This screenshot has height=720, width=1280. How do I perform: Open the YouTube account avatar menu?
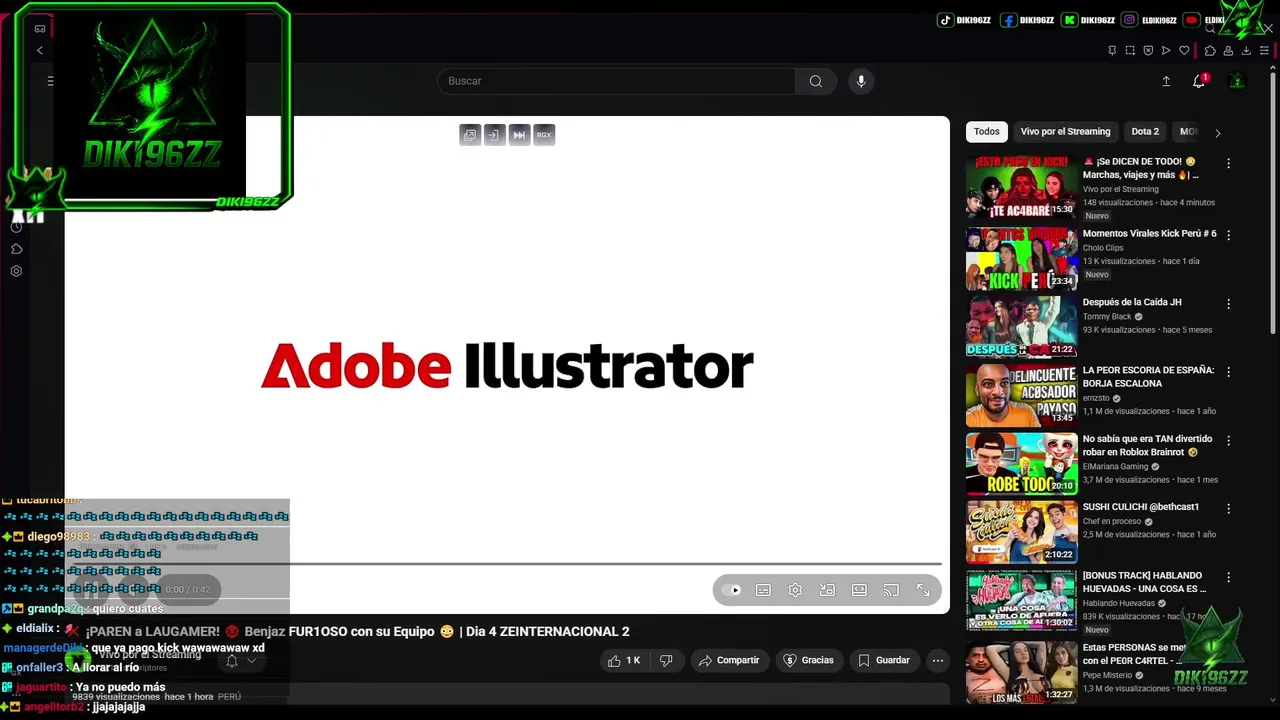[x=1237, y=81]
